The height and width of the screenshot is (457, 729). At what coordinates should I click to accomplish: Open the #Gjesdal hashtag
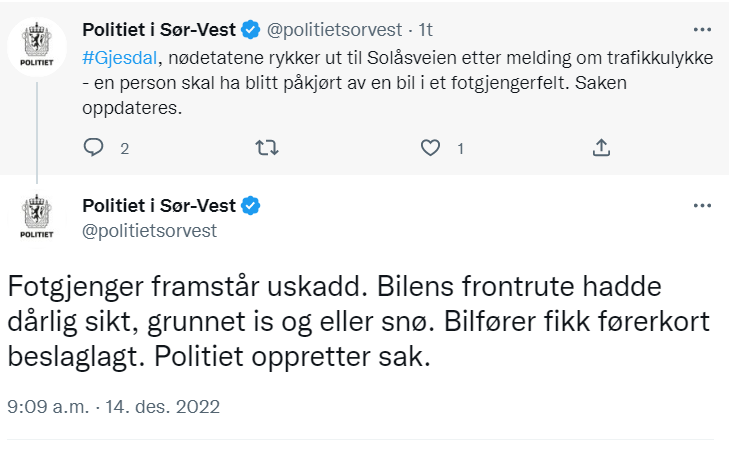click(x=116, y=58)
